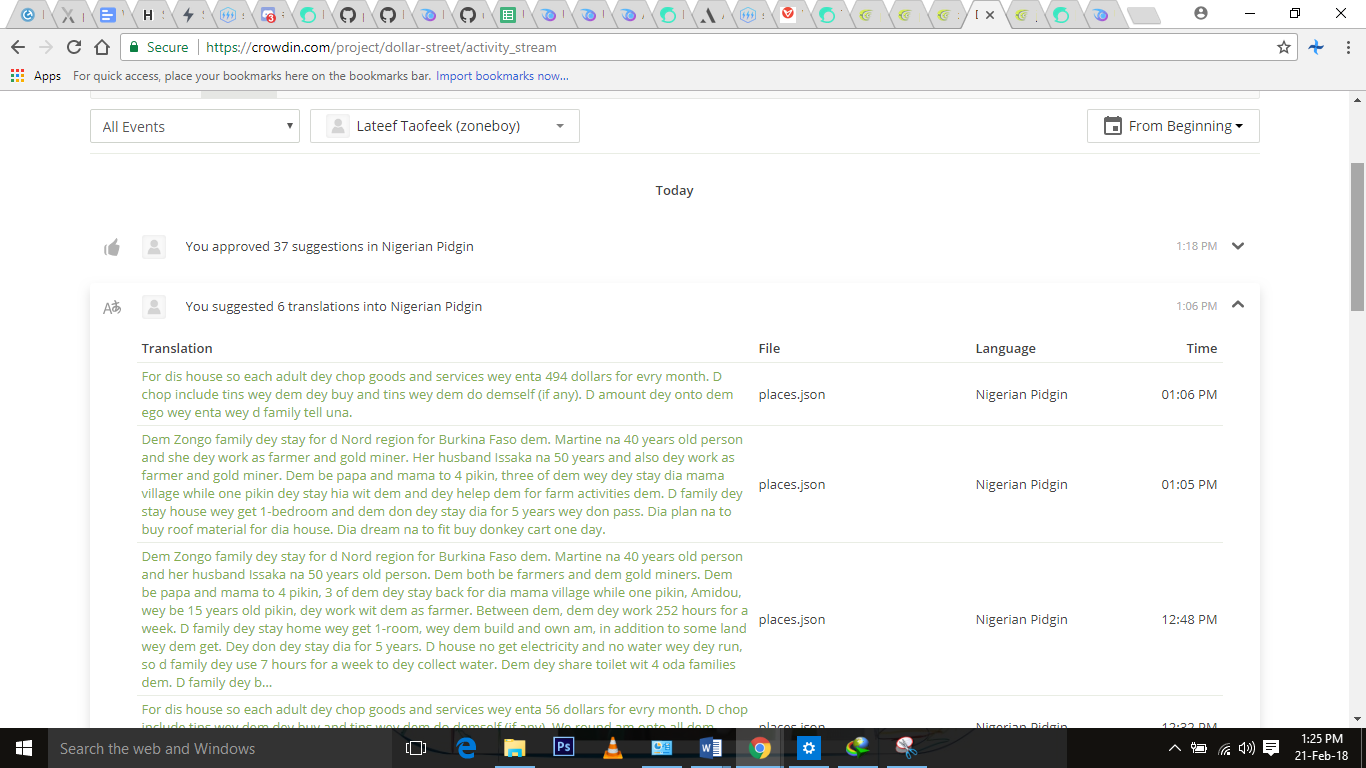Click the Chrome icon on the taskbar
The image size is (1366, 768).
click(x=760, y=748)
